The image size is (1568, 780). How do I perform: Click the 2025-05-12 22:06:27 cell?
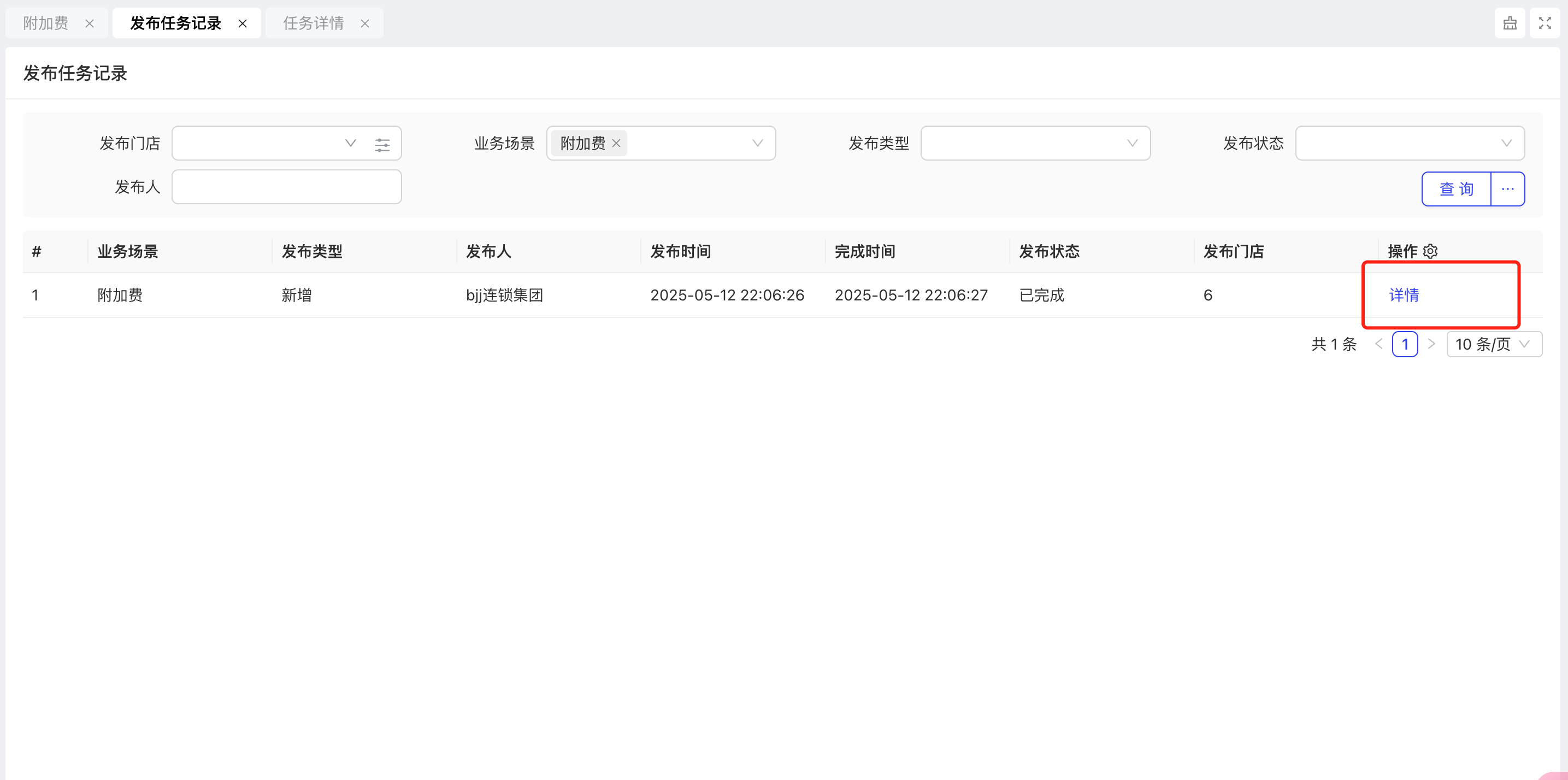pyautogui.click(x=911, y=295)
